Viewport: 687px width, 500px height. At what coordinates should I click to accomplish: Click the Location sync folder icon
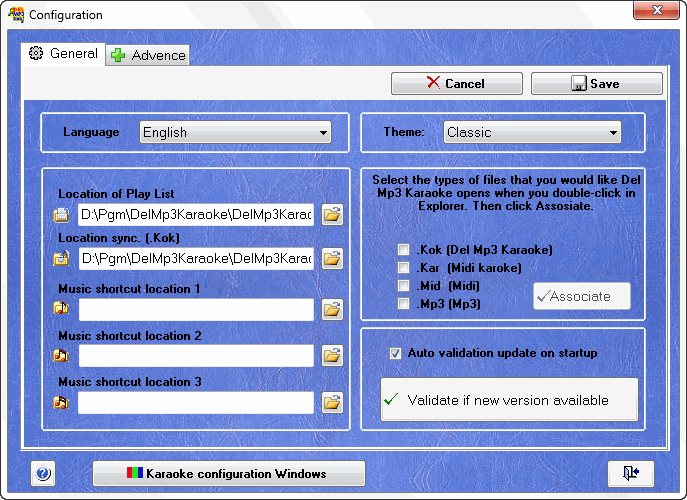click(x=61, y=258)
